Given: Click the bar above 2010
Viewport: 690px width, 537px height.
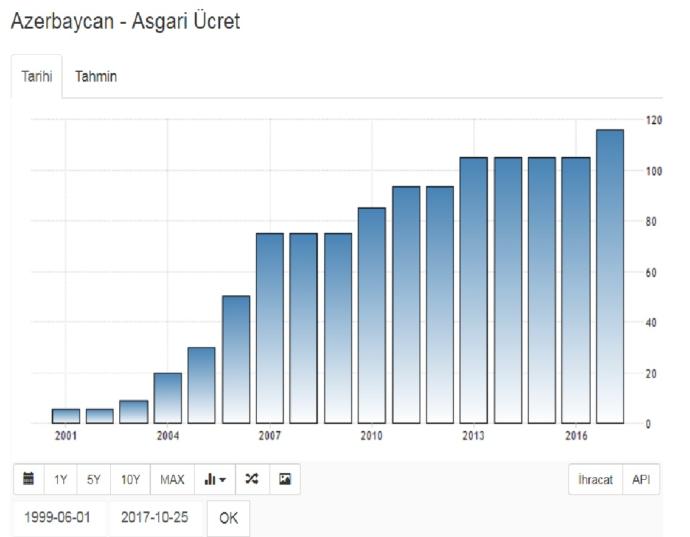Looking at the screenshot, I should (372, 316).
